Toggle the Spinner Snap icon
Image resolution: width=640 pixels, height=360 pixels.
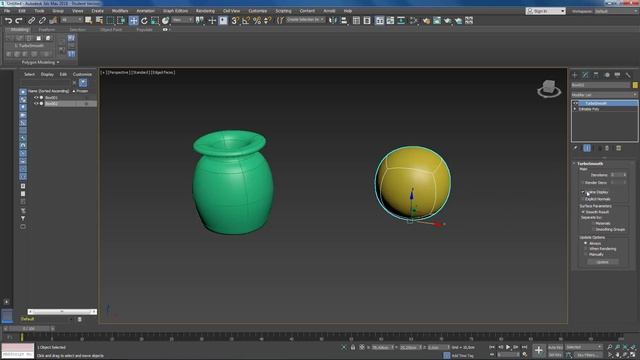[267, 20]
